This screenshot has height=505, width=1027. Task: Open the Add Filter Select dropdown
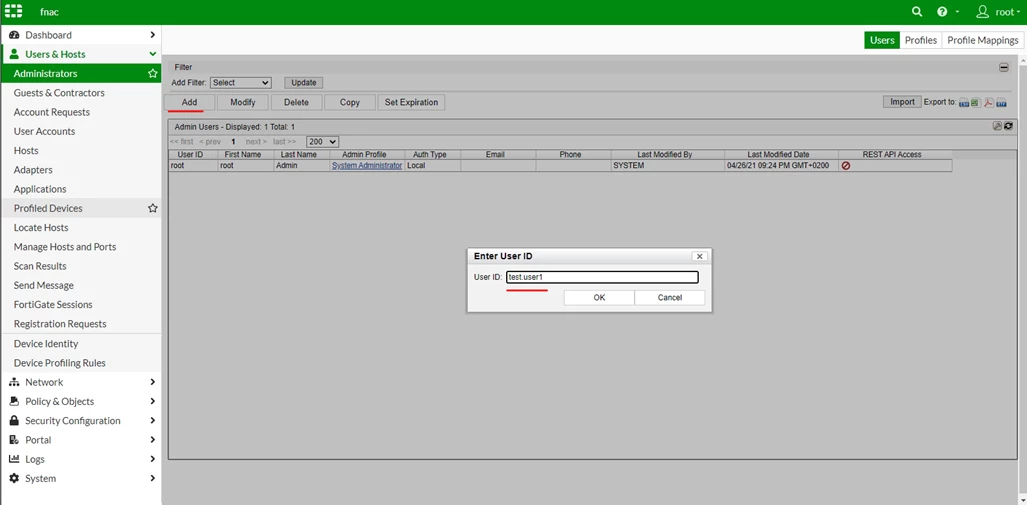pos(241,83)
